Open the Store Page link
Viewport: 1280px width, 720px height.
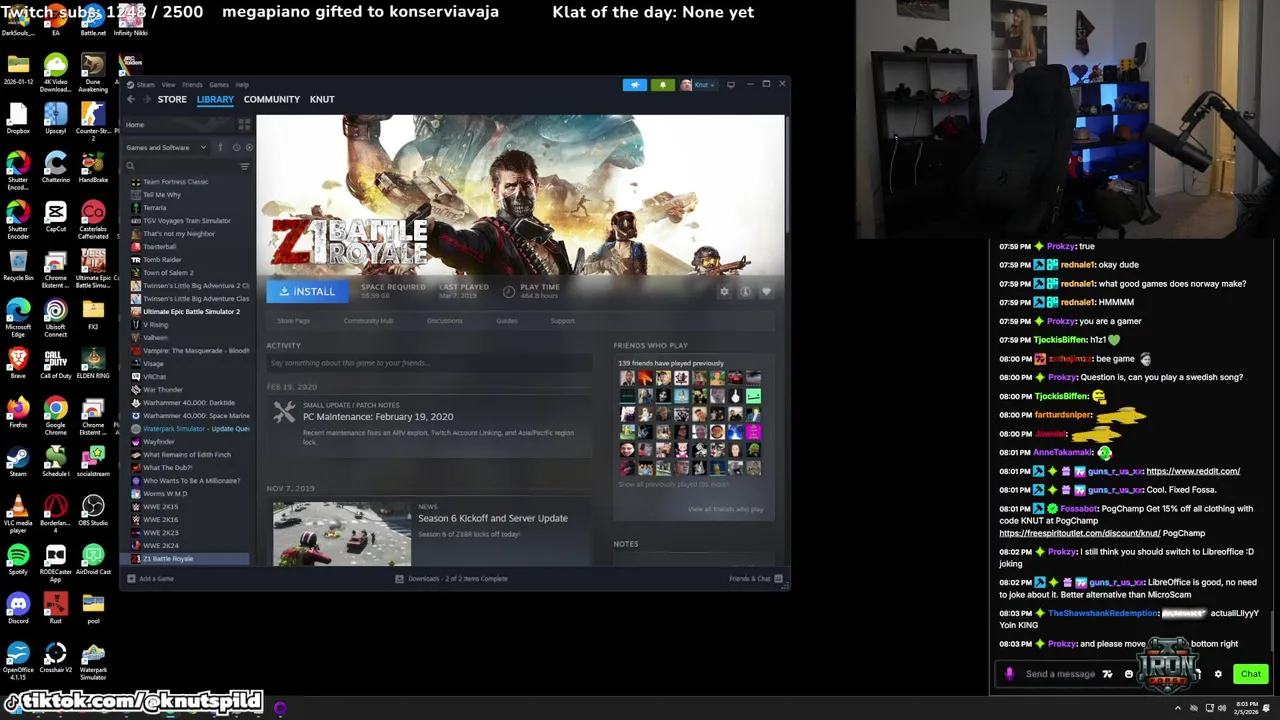[293, 321]
